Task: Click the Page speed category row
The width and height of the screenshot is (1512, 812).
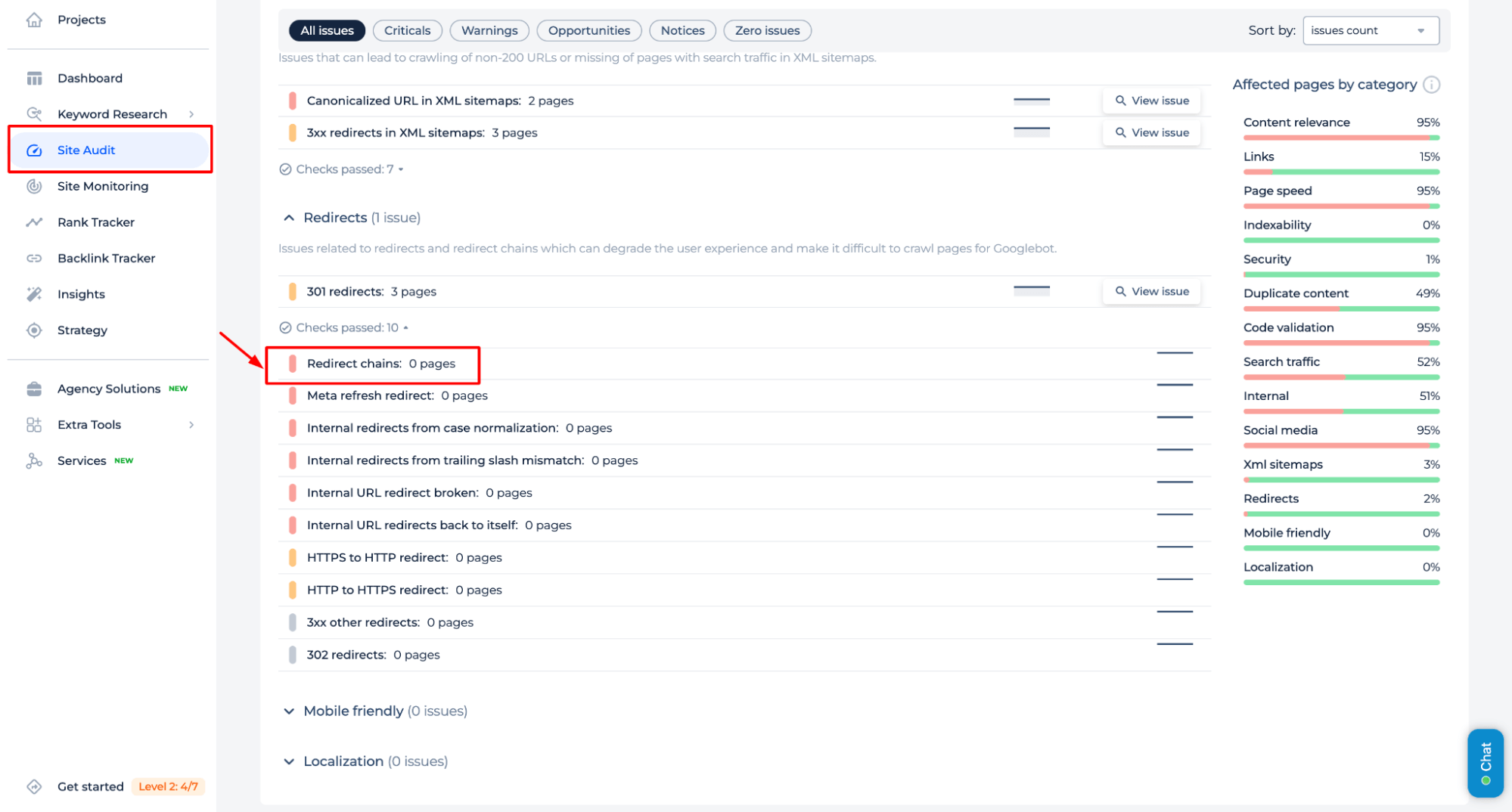Action: pos(1341,196)
